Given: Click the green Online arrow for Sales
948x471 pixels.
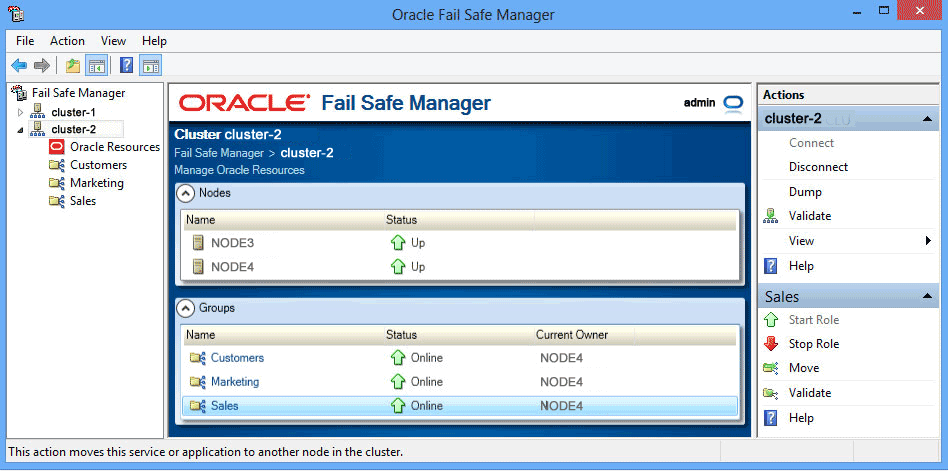Looking at the screenshot, I should [398, 406].
